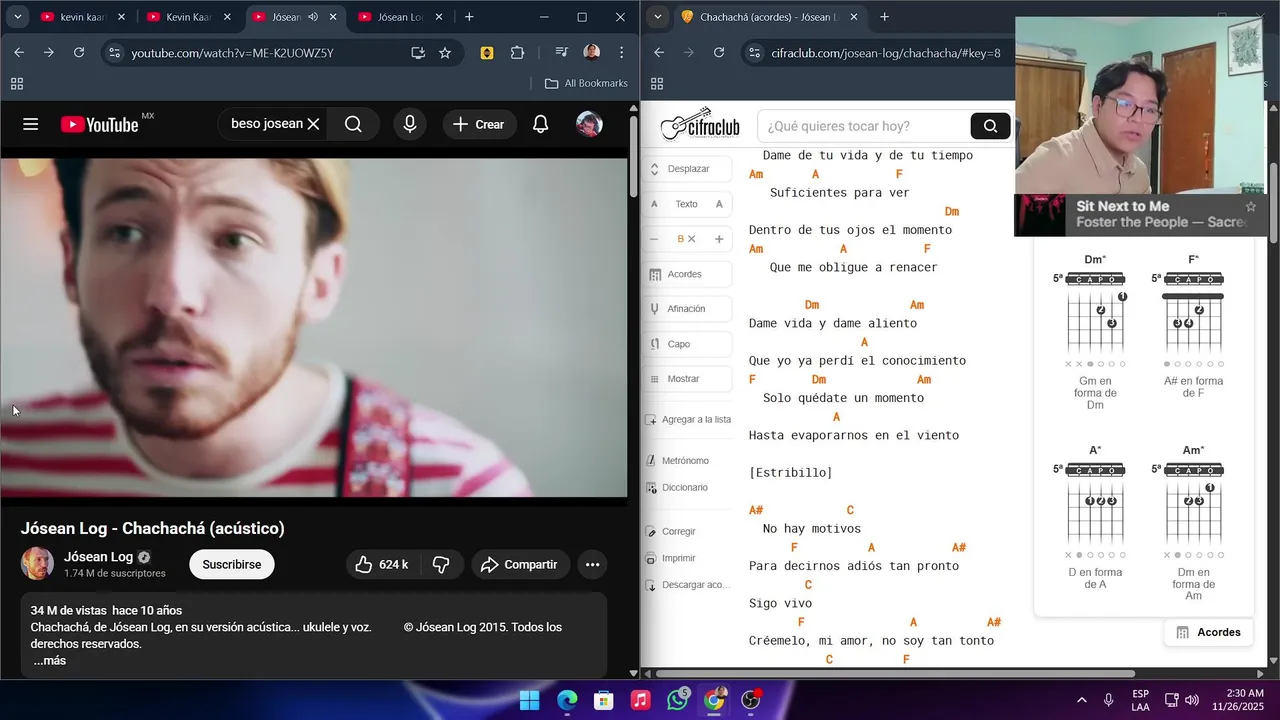1280x720 pixels.
Task: Open the YouTube account avatar menu
Action: point(589,124)
